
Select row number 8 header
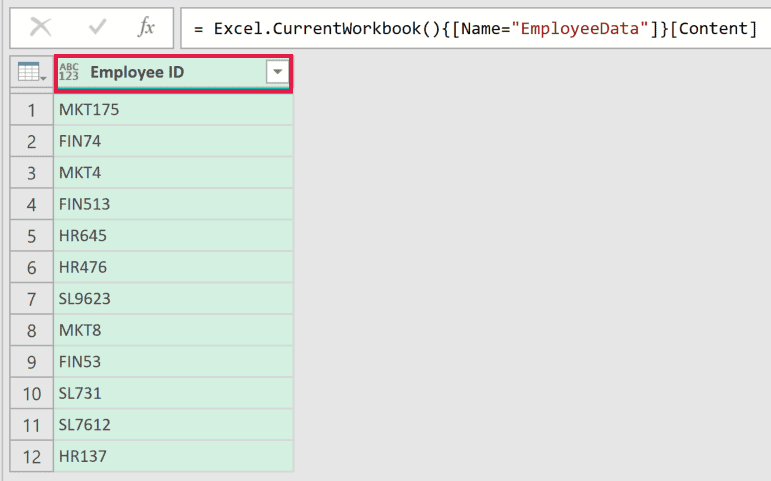[x=31, y=330]
